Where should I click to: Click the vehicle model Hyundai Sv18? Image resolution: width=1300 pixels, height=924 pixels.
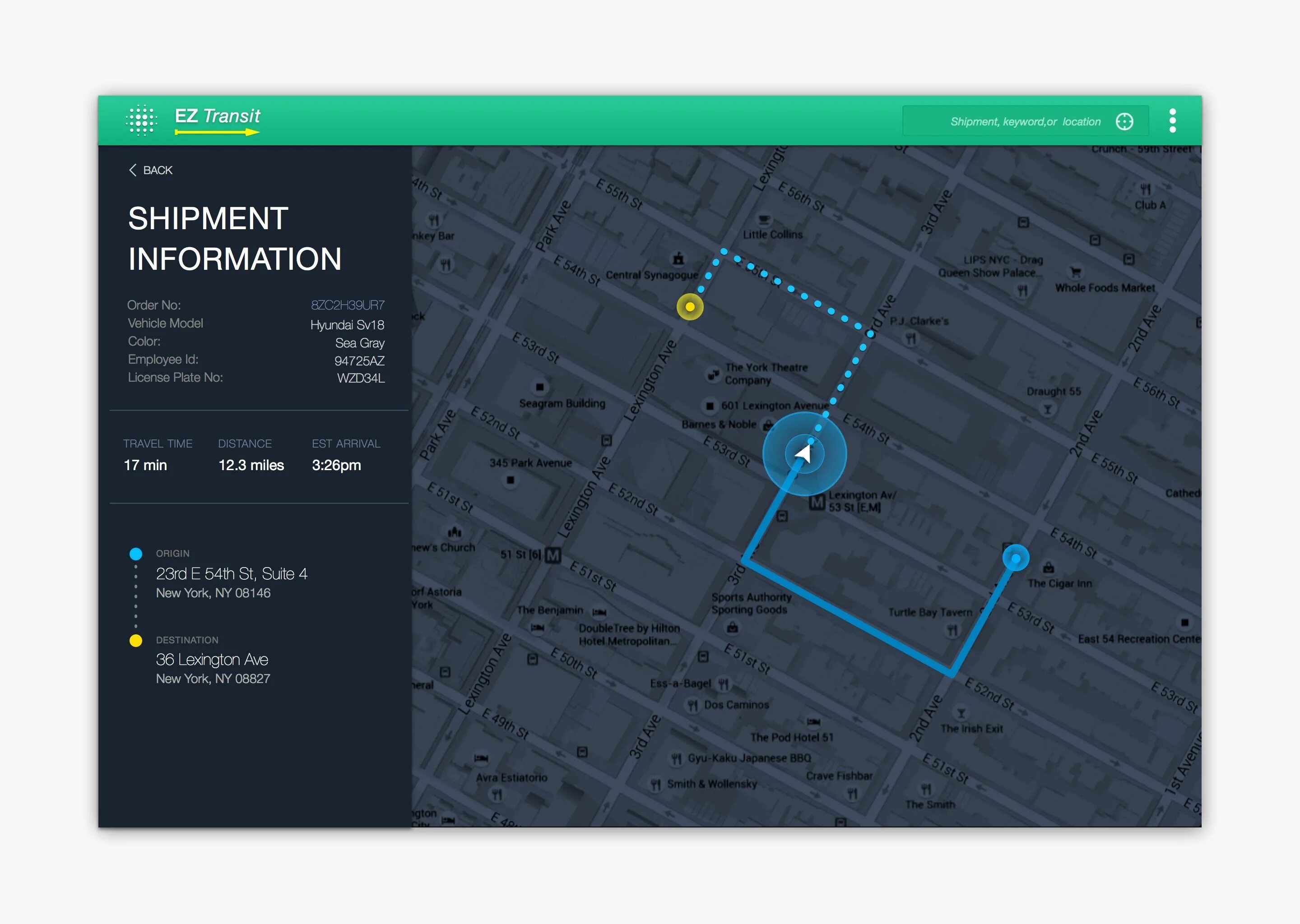pyautogui.click(x=347, y=325)
